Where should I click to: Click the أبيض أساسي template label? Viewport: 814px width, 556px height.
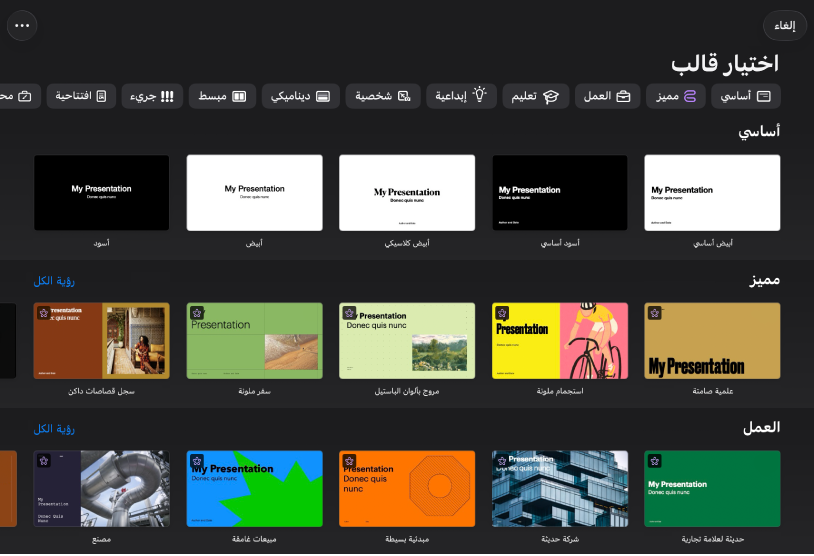click(x=712, y=243)
